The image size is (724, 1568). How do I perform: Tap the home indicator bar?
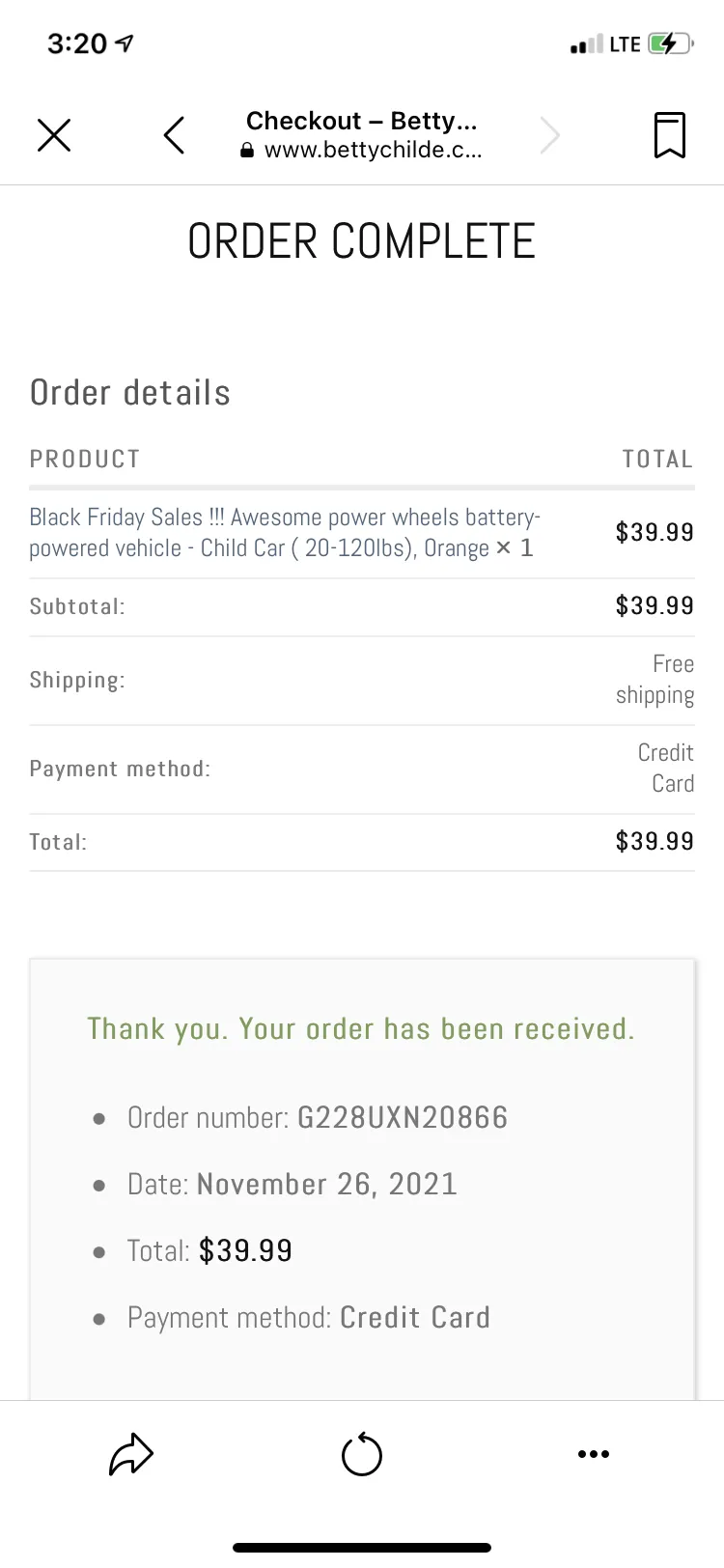coord(362,1548)
